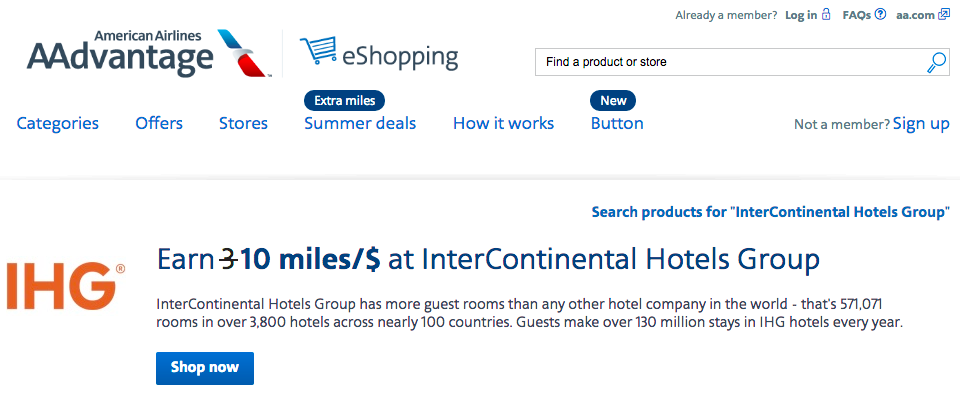Click the FAQs question mark icon
Screen dimensions: 960x393
click(x=880, y=14)
